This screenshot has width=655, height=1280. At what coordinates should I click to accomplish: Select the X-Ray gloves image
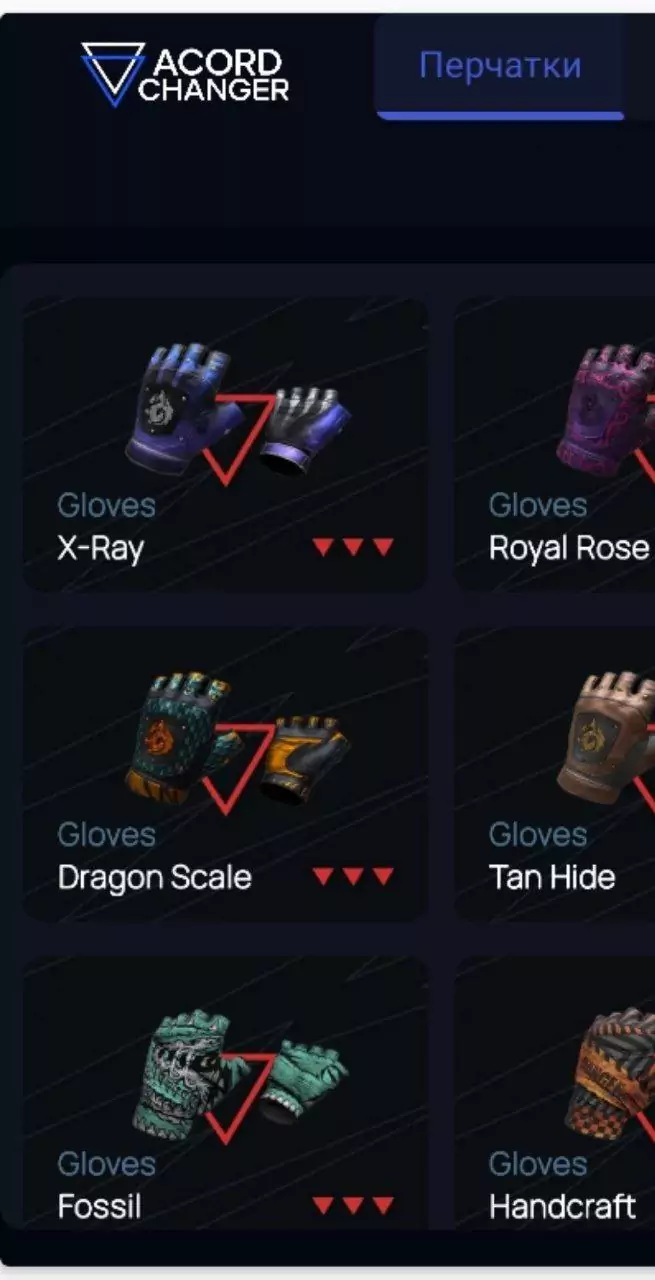click(238, 412)
